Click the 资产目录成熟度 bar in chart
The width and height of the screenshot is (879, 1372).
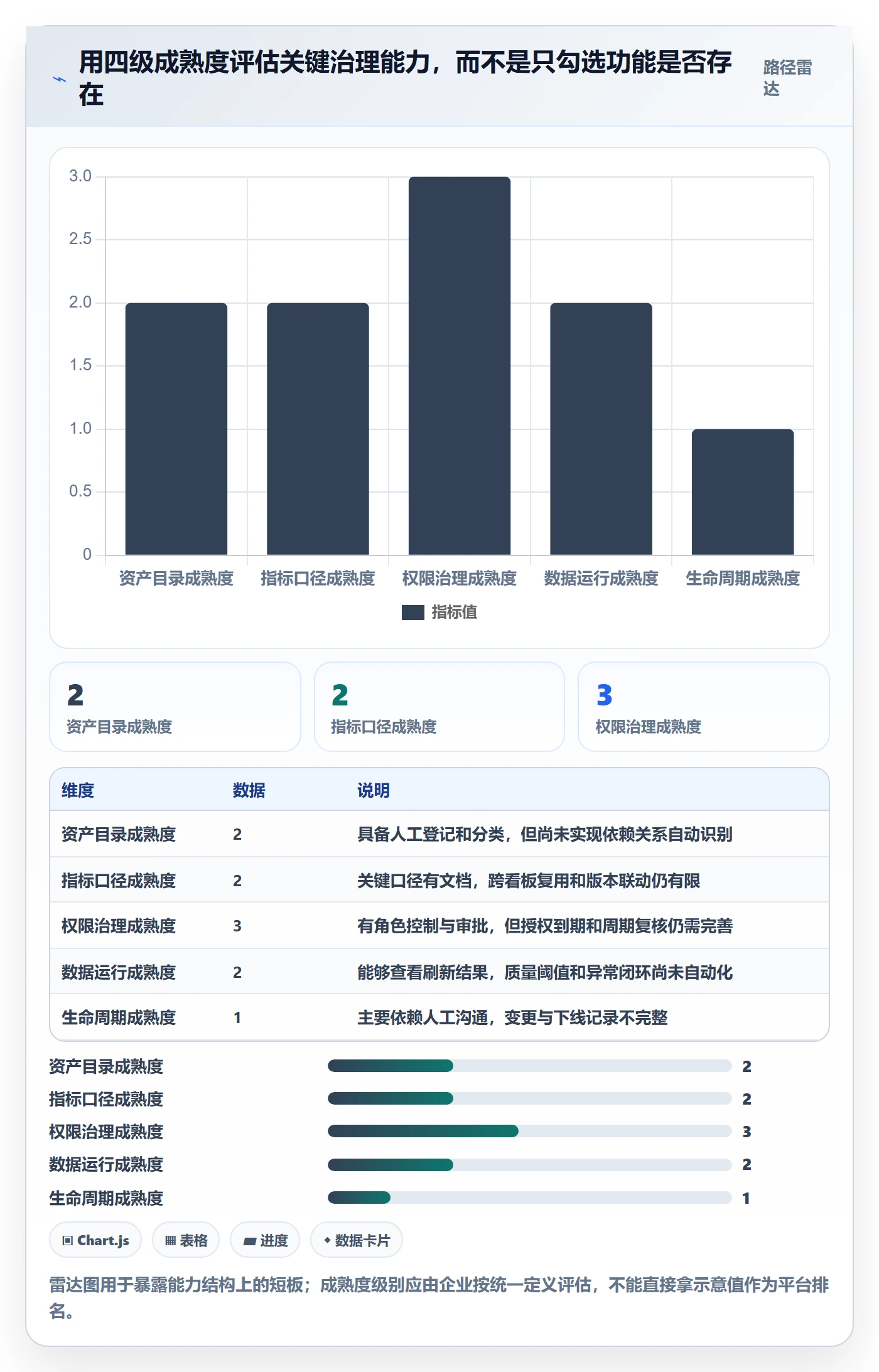(176, 429)
